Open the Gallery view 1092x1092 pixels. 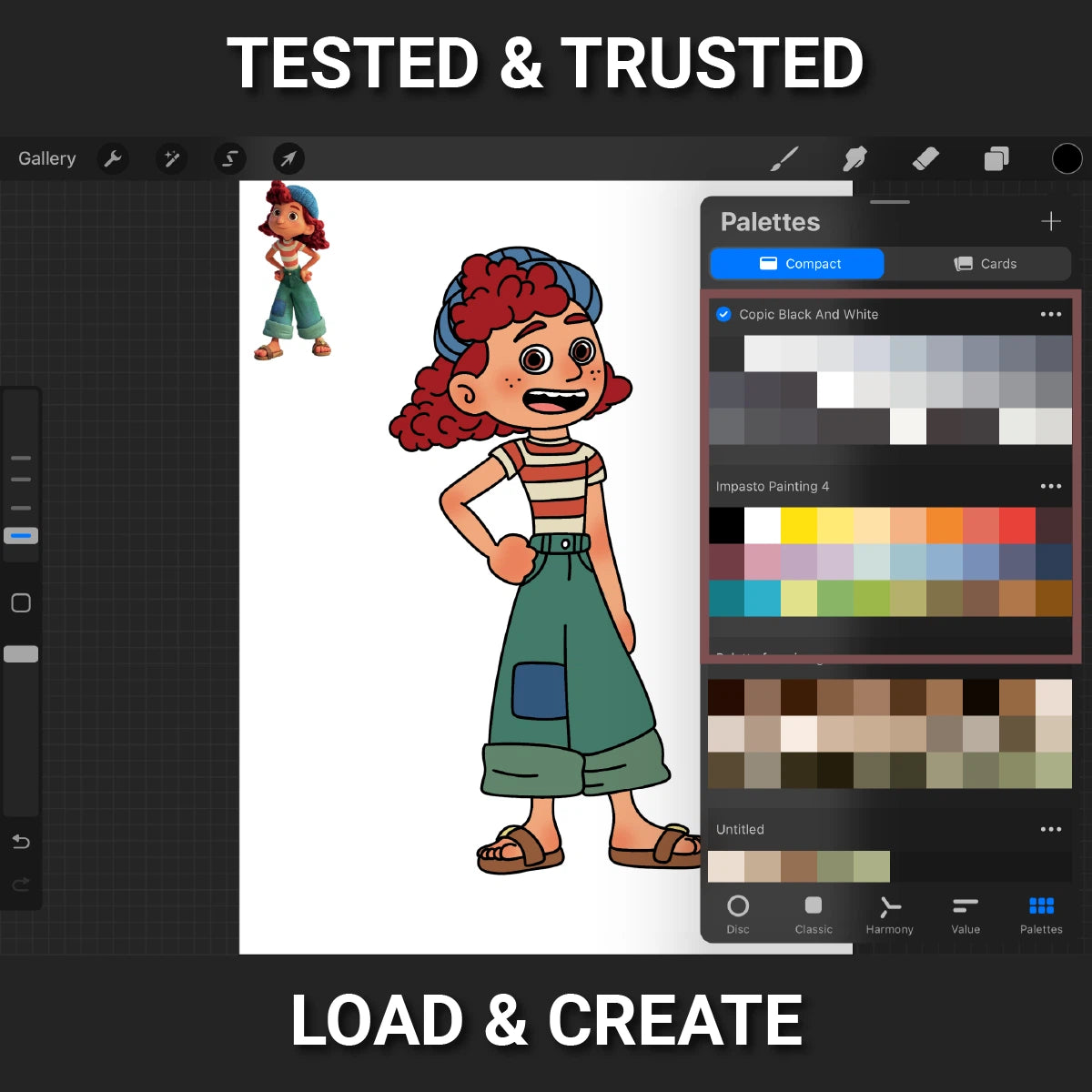pos(47,158)
